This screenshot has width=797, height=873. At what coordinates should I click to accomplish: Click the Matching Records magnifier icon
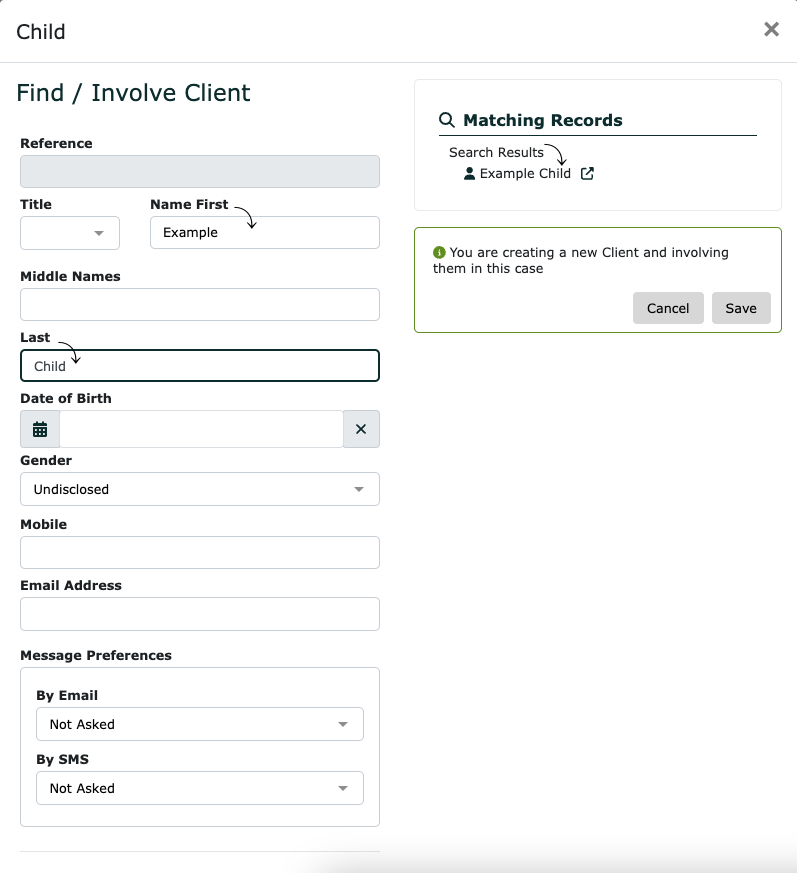click(447, 120)
